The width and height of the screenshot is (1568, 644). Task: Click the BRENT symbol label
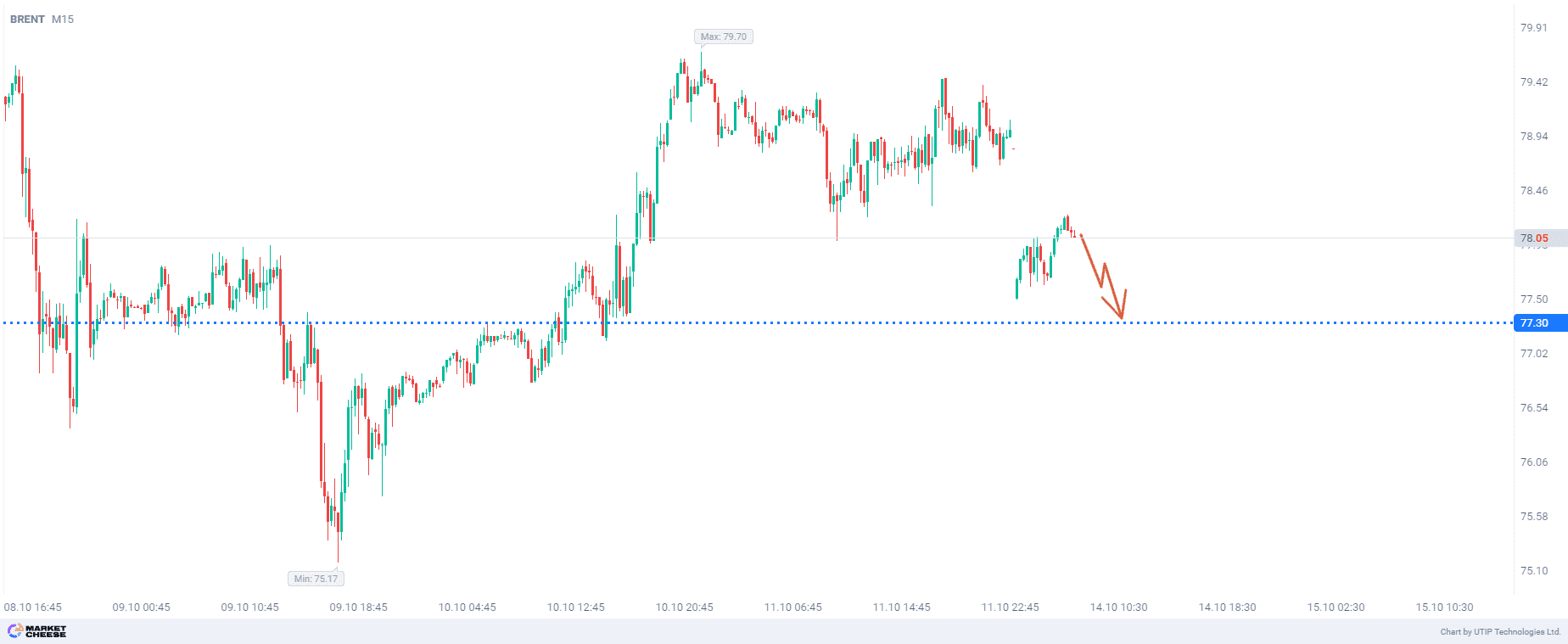tap(27, 20)
